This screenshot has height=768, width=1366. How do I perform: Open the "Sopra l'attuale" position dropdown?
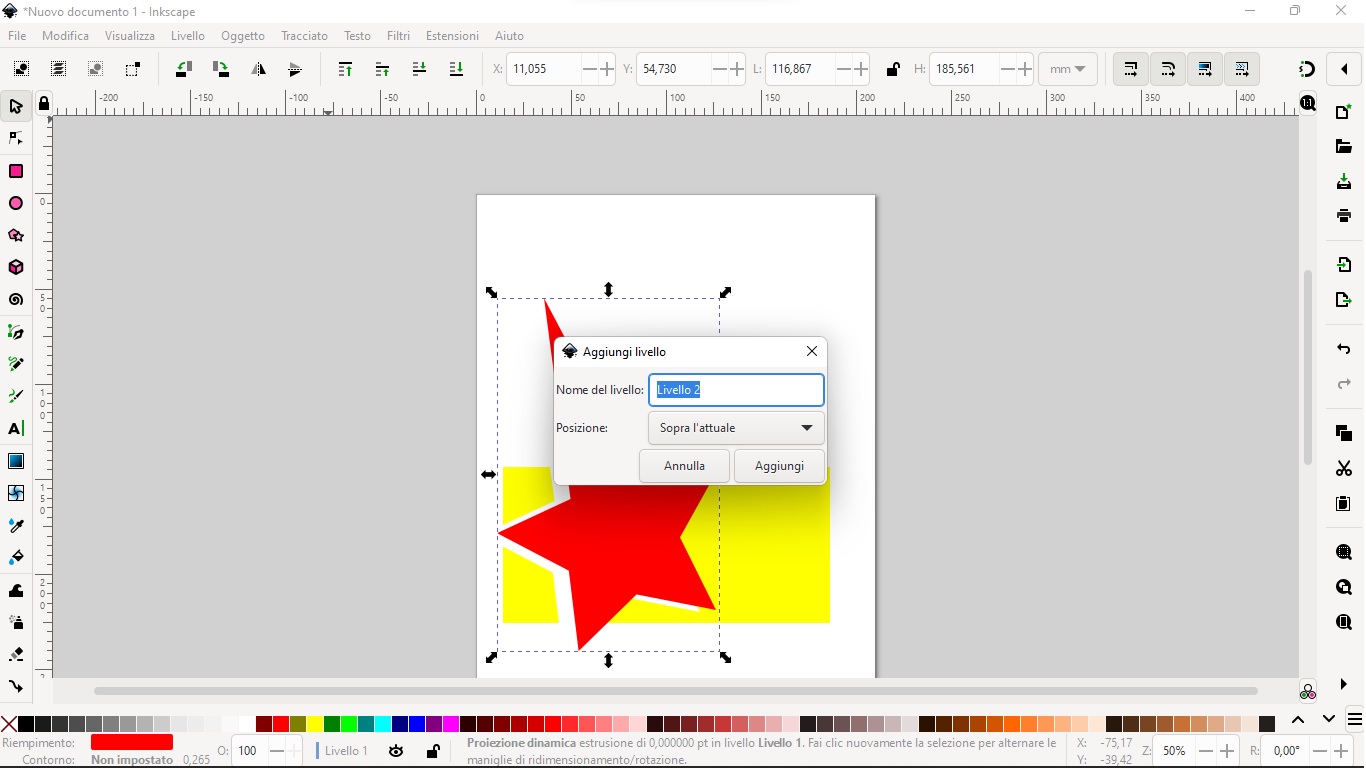pos(735,428)
